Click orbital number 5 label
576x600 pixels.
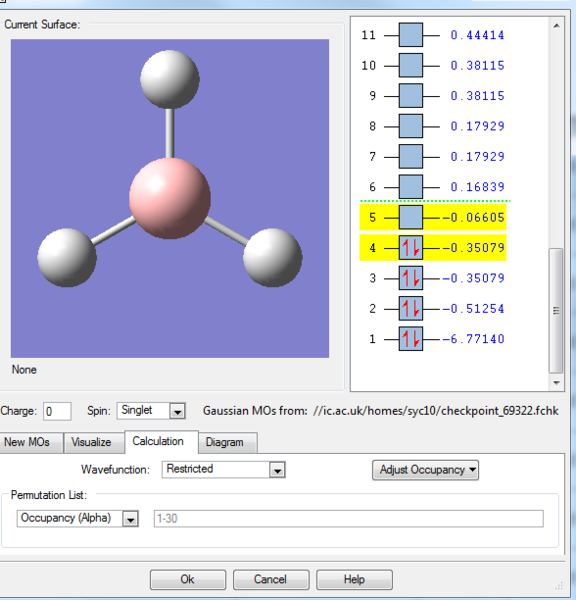coord(372,217)
